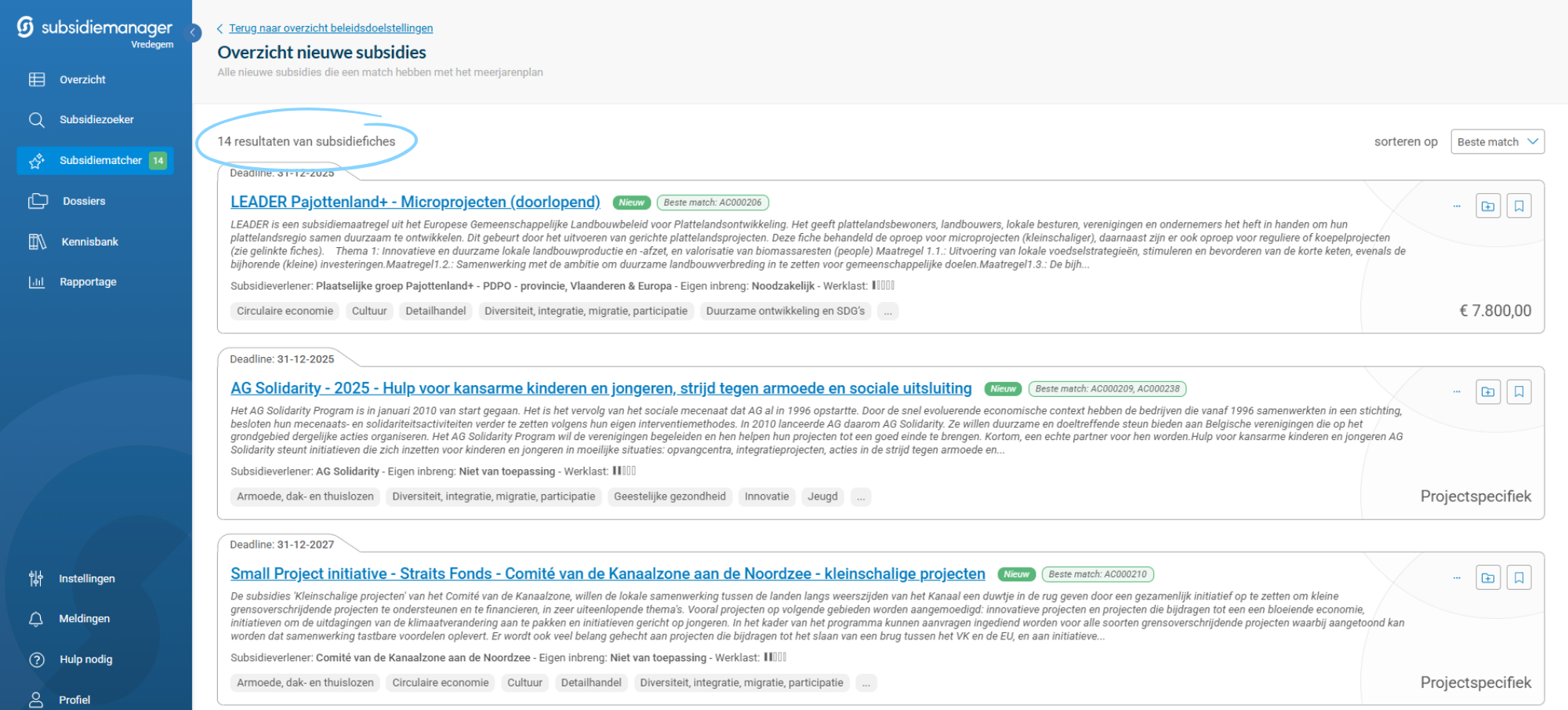The image size is (1568, 710).
Task: Open Dossiers in the sidebar
Action: point(83,202)
